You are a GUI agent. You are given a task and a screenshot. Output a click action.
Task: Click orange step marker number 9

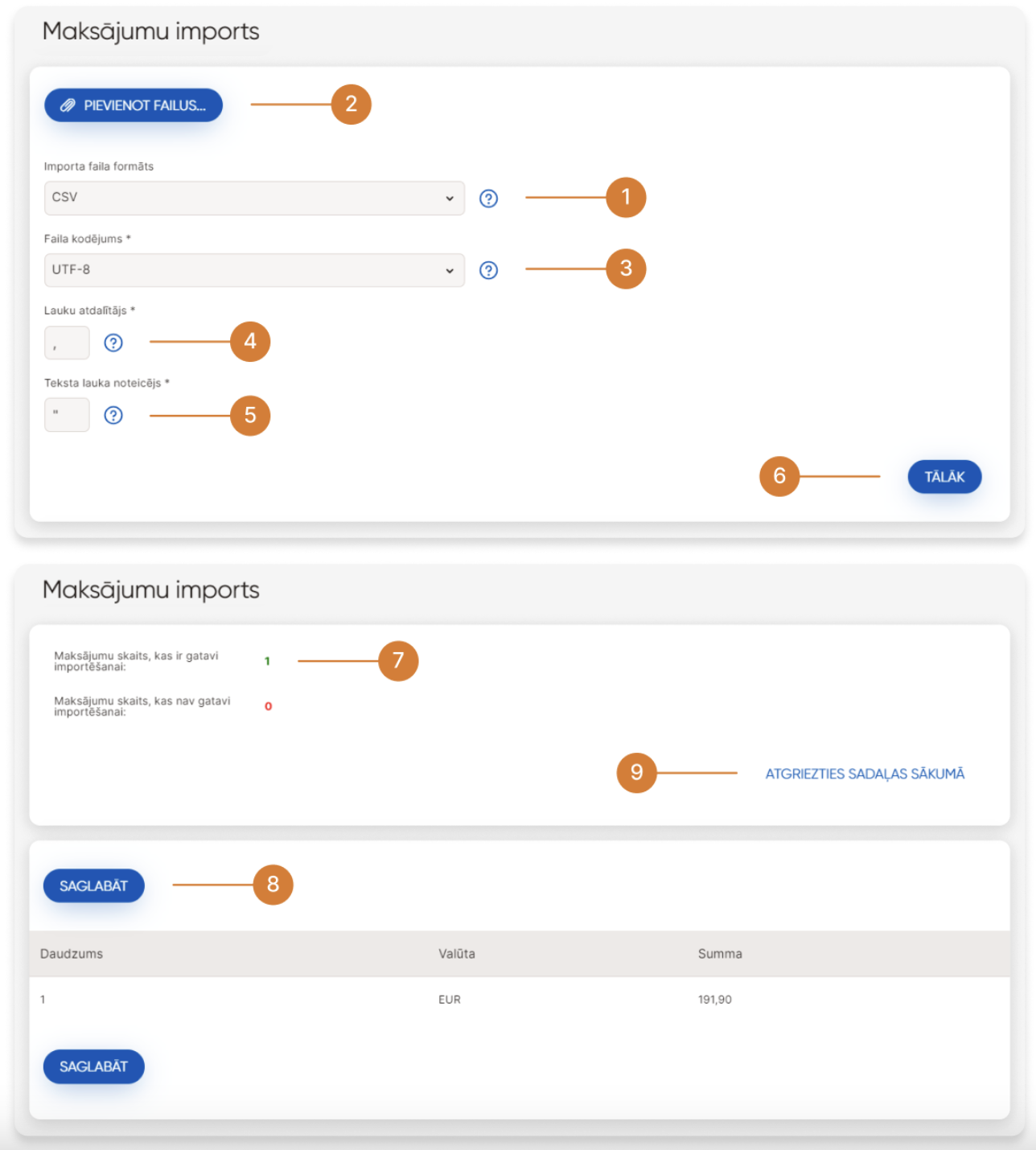636,773
